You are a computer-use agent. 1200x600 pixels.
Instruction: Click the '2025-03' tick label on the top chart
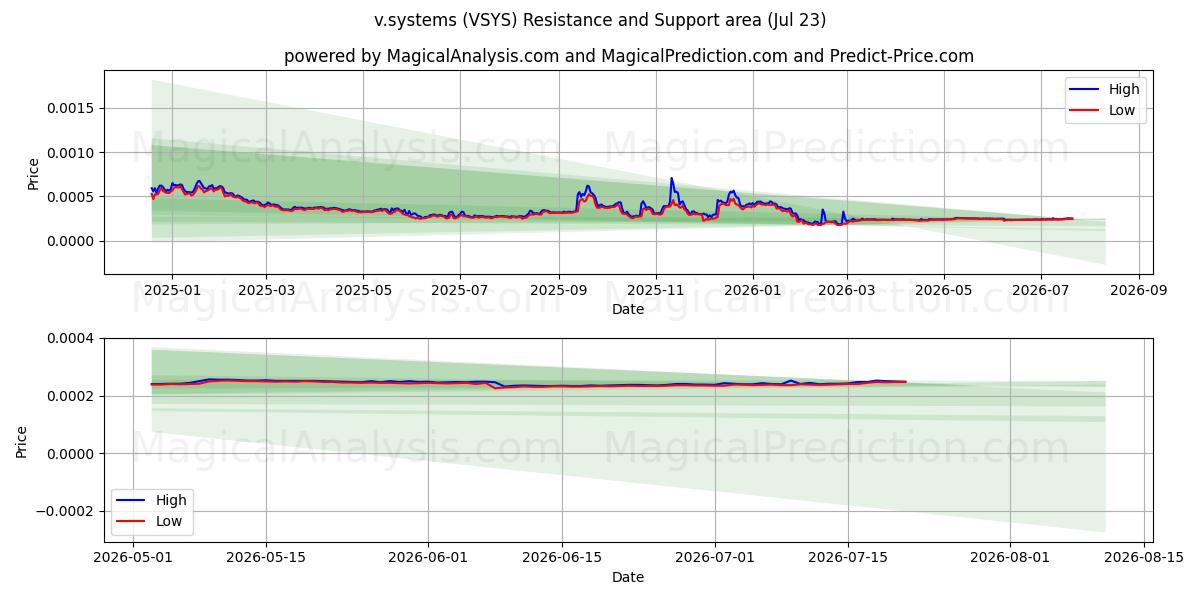coord(267,290)
